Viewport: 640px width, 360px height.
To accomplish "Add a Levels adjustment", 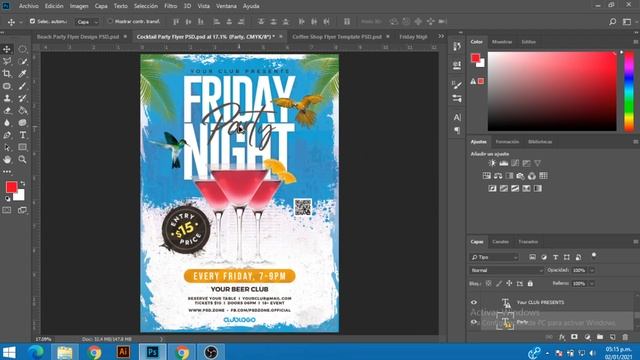I will tap(504, 163).
